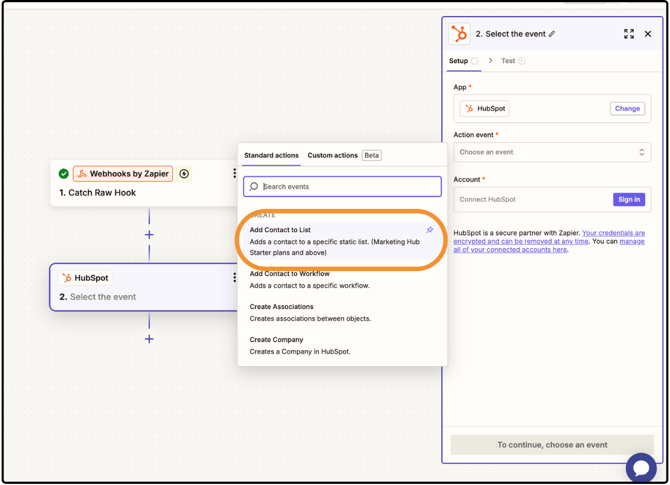Click the HubSpot badge on step 2
Image resolution: width=670 pixels, height=485 pixels.
[85, 278]
